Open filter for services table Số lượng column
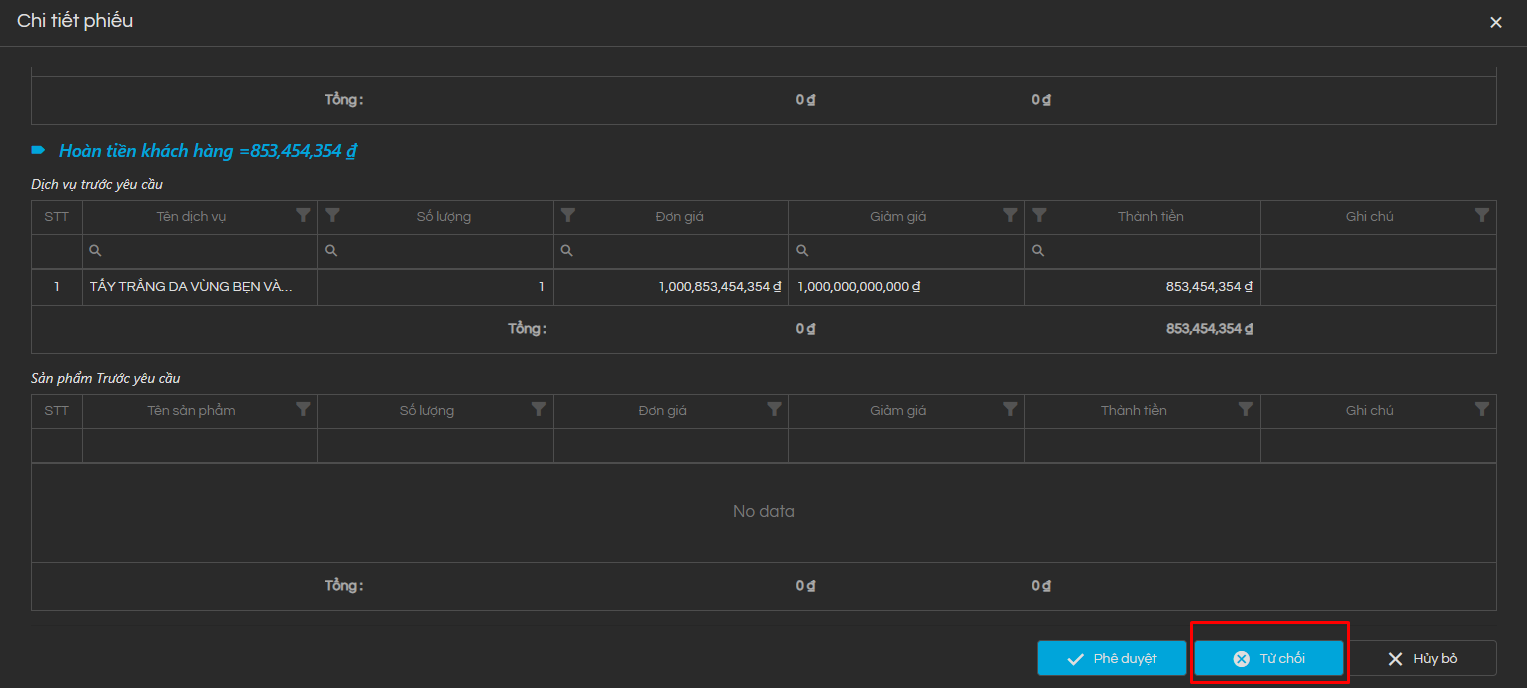 [333, 215]
